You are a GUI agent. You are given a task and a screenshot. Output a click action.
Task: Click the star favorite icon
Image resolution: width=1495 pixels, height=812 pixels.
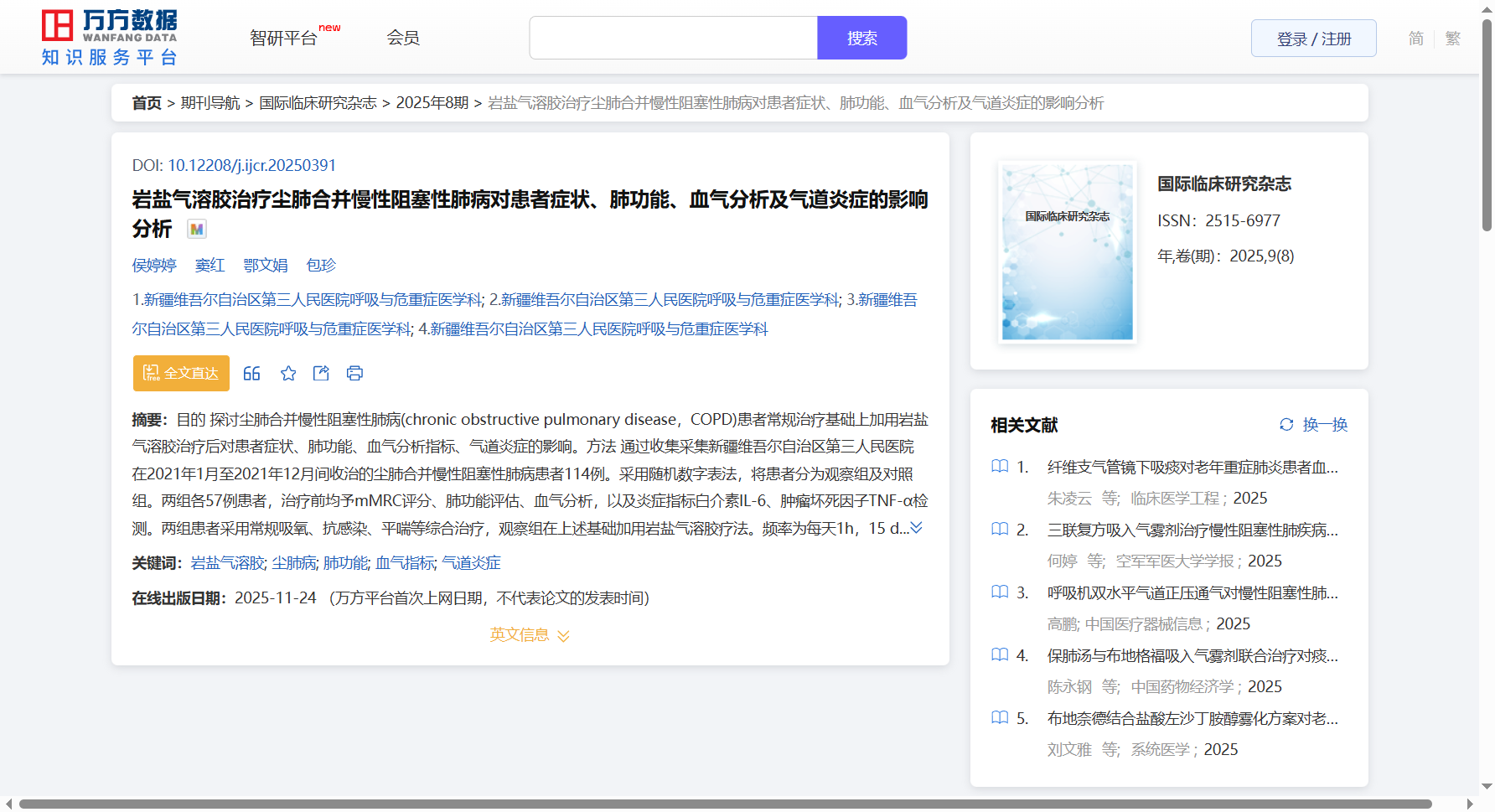(288, 374)
